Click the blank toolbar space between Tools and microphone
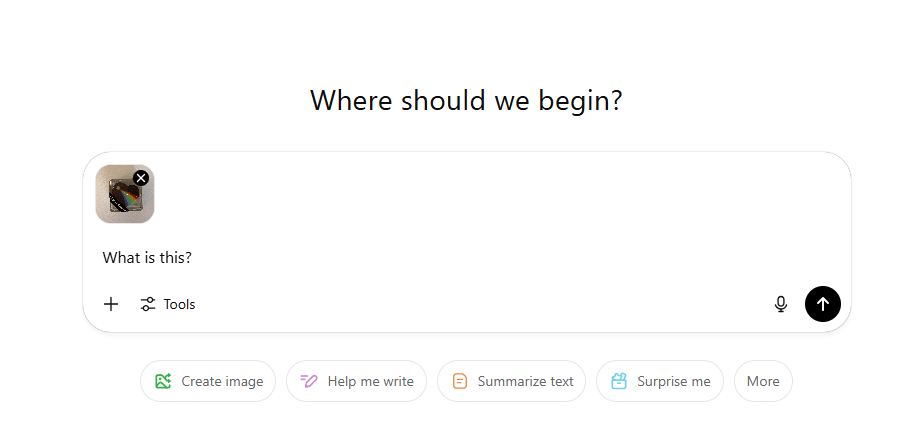Screen dimensions: 905x426 [x=480, y=304]
